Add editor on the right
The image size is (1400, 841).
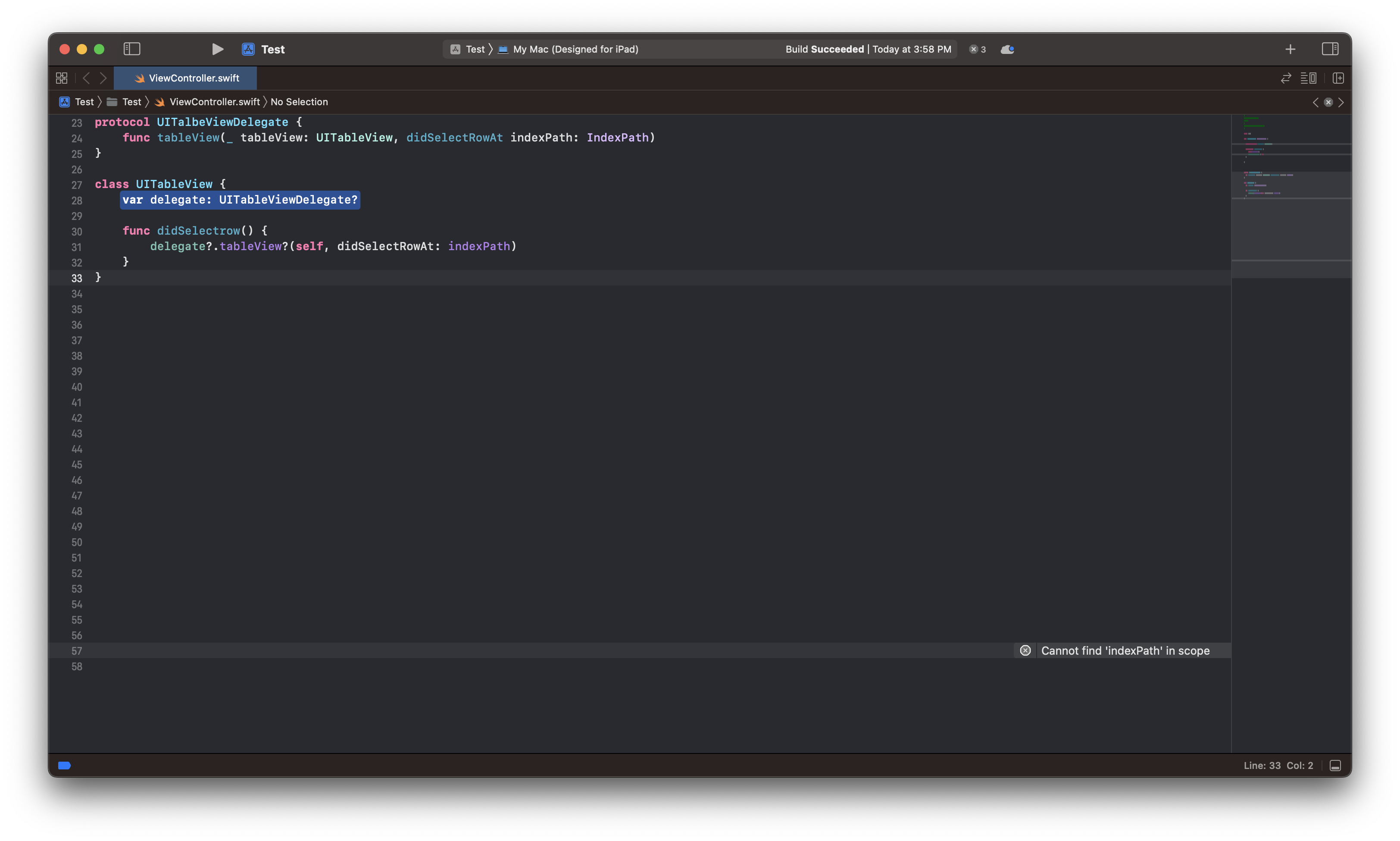click(1338, 78)
